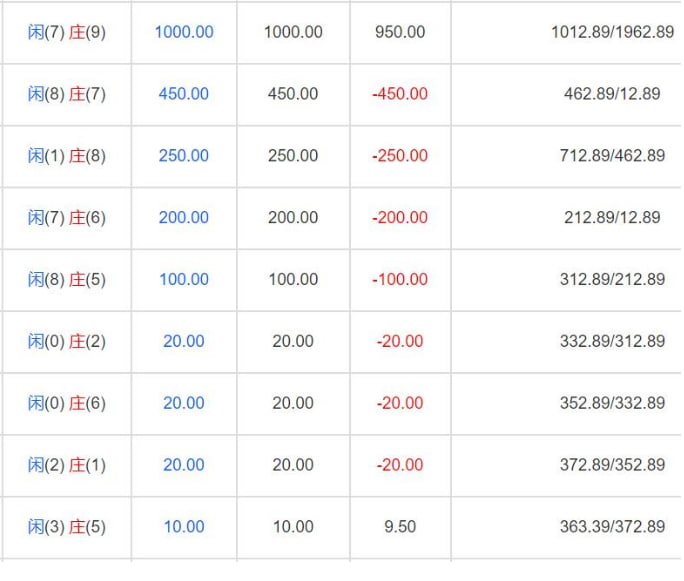Click the blue 250.00 bet amount
Screen dimensions: 684x581
pos(184,156)
